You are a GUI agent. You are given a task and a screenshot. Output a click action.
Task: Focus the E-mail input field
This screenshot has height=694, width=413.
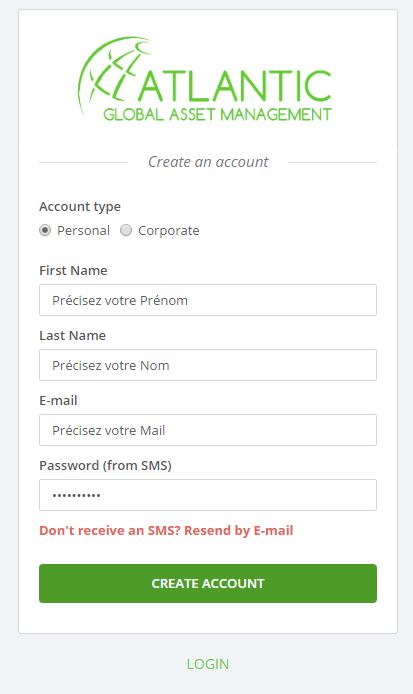[x=208, y=430]
